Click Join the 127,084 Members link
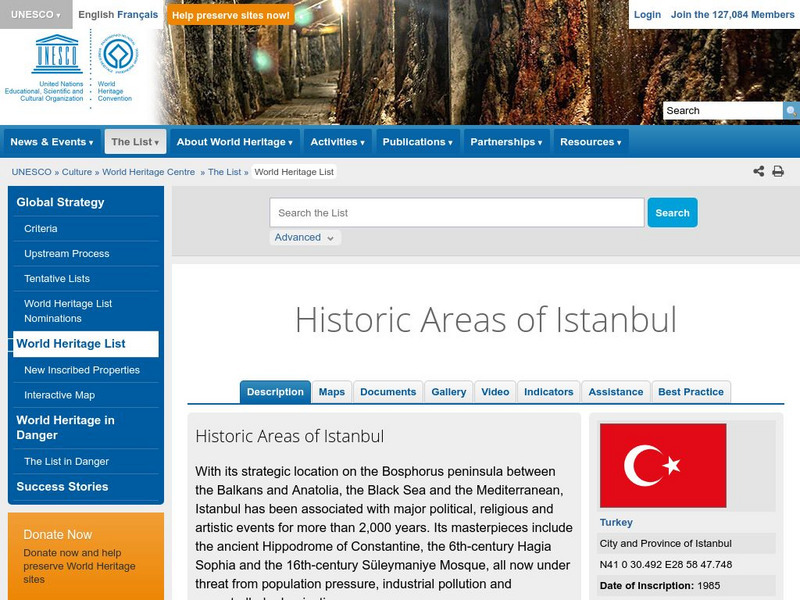This screenshot has width=800, height=600. 732,15
